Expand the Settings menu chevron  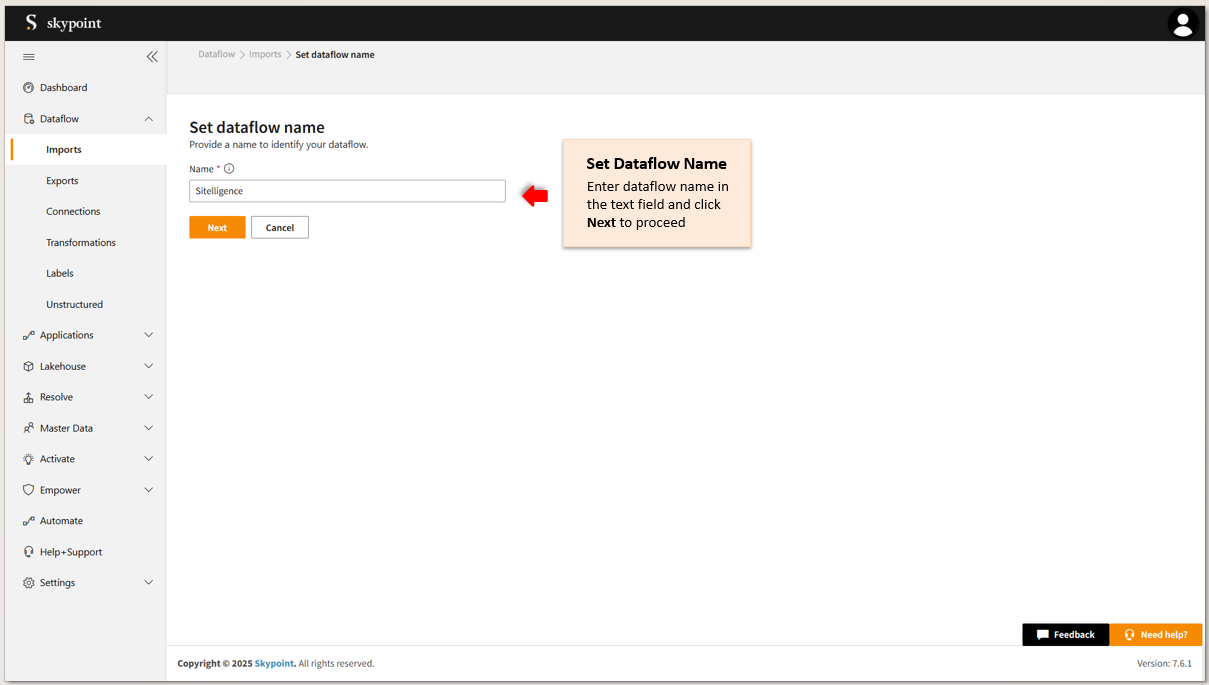pos(149,583)
